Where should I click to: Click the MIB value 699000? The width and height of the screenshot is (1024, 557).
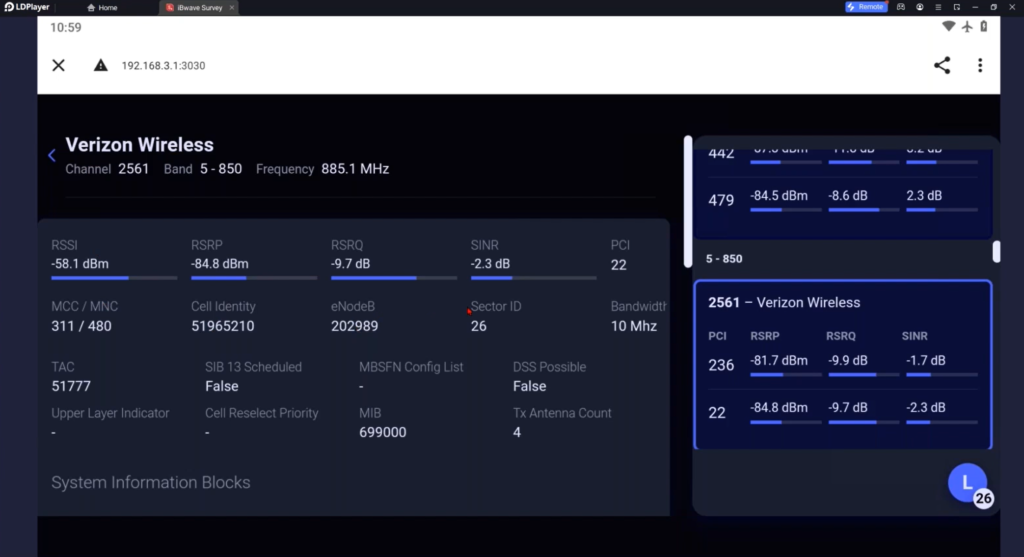(x=382, y=432)
